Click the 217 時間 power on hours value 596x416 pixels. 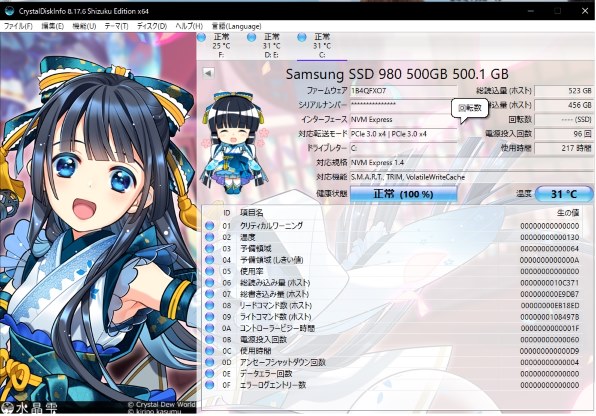click(564, 148)
